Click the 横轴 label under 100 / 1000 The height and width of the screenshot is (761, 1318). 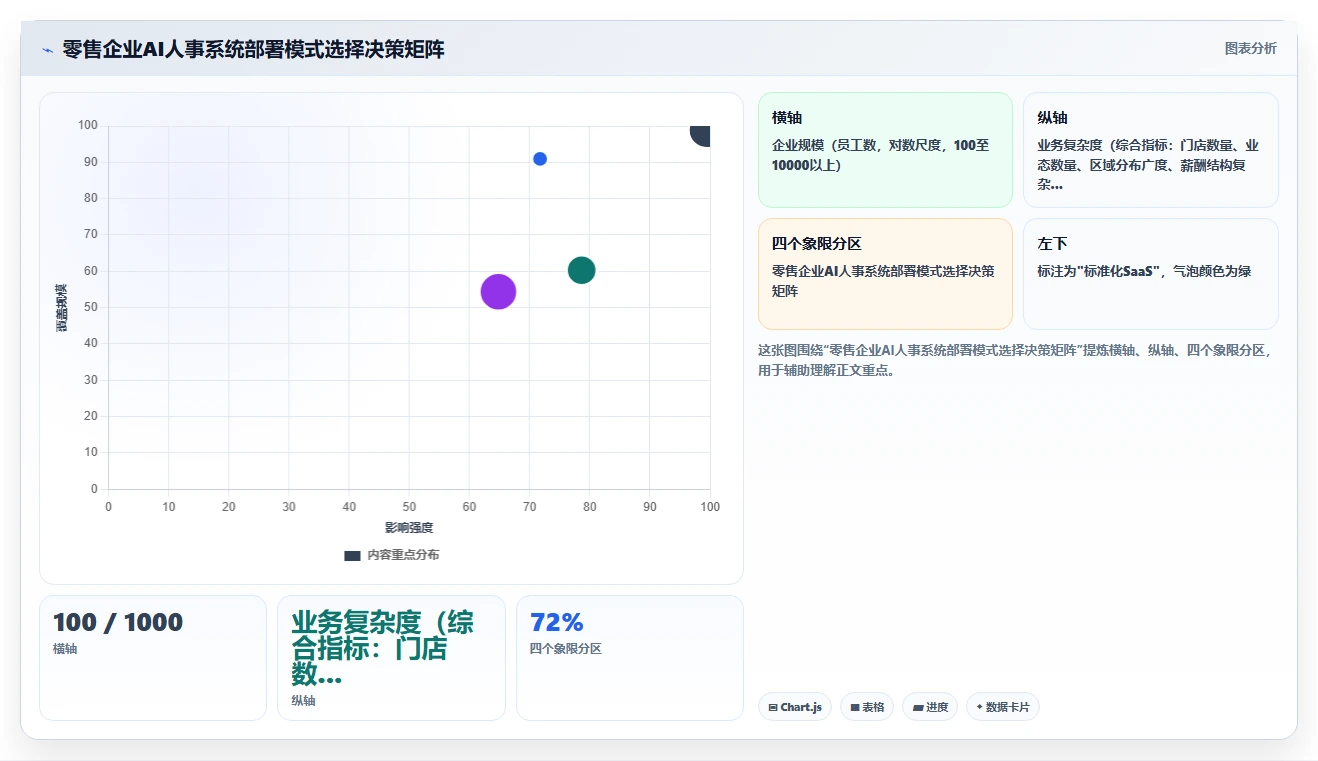point(65,649)
